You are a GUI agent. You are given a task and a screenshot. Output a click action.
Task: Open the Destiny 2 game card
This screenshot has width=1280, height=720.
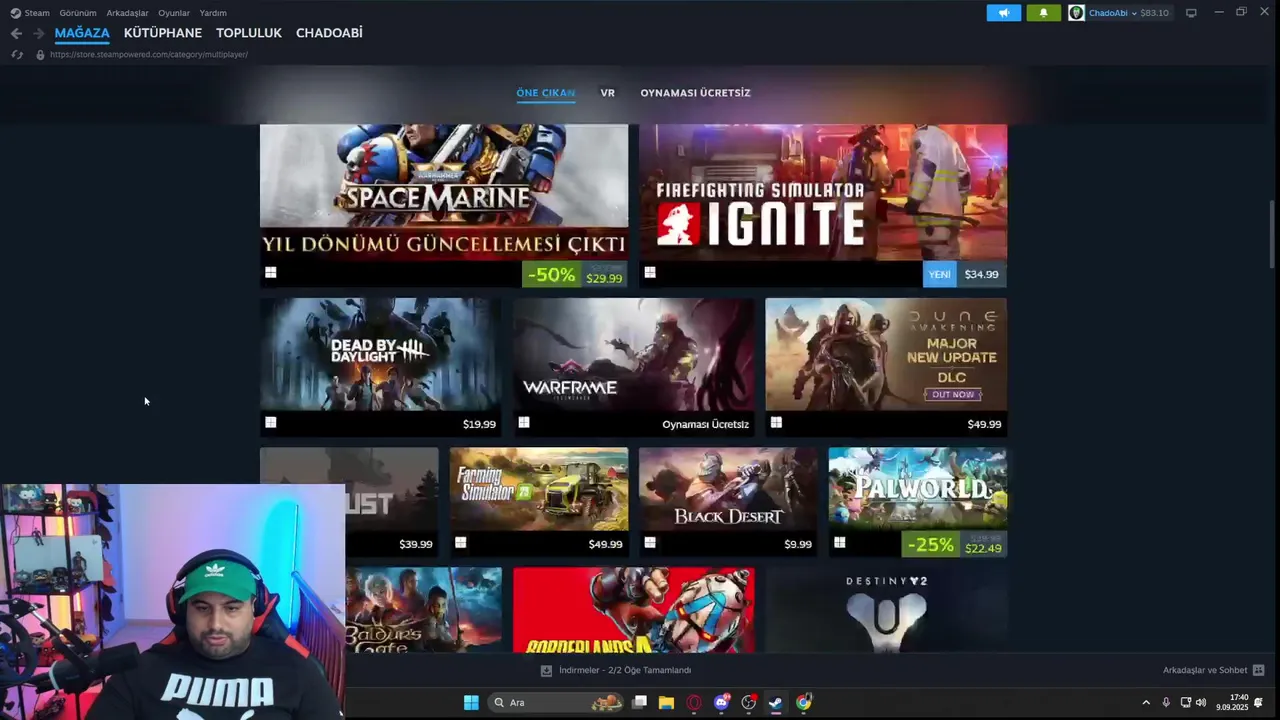(886, 610)
